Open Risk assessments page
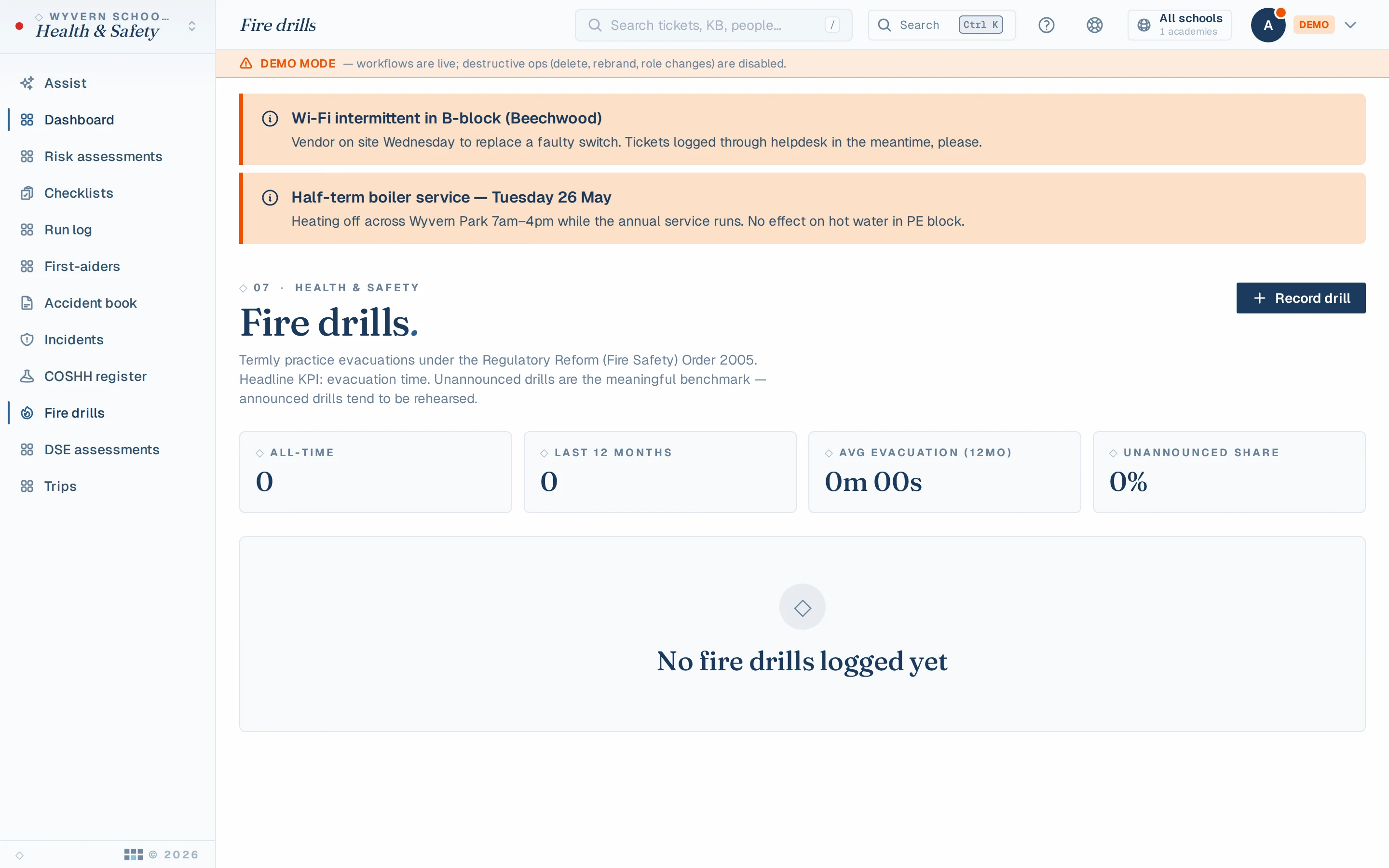The height and width of the screenshot is (868, 1389). click(108, 157)
